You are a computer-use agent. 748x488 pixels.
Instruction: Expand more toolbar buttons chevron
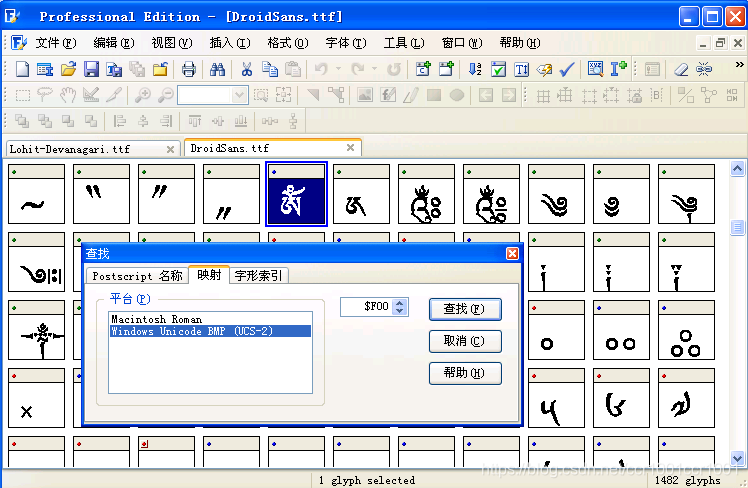point(739,64)
